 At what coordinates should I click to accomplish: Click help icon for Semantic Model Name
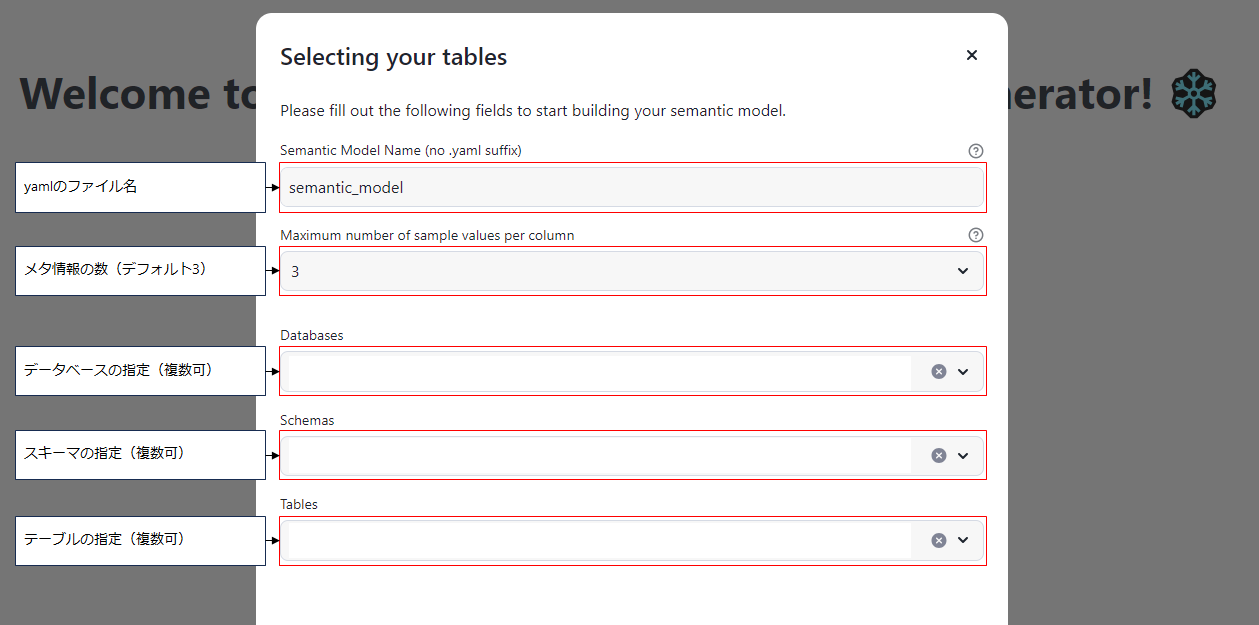tap(976, 151)
